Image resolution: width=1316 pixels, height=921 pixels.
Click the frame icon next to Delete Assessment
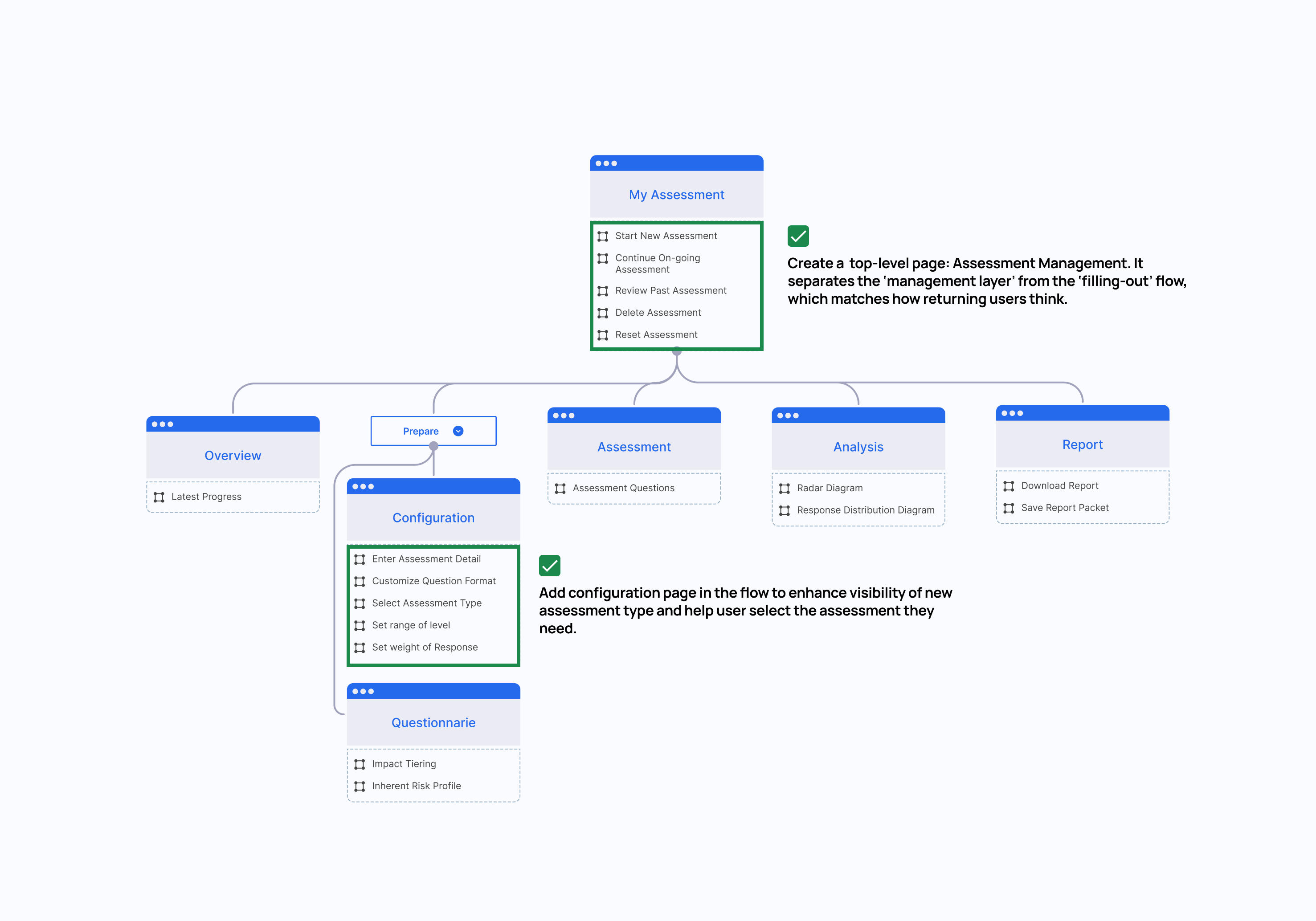click(x=602, y=313)
